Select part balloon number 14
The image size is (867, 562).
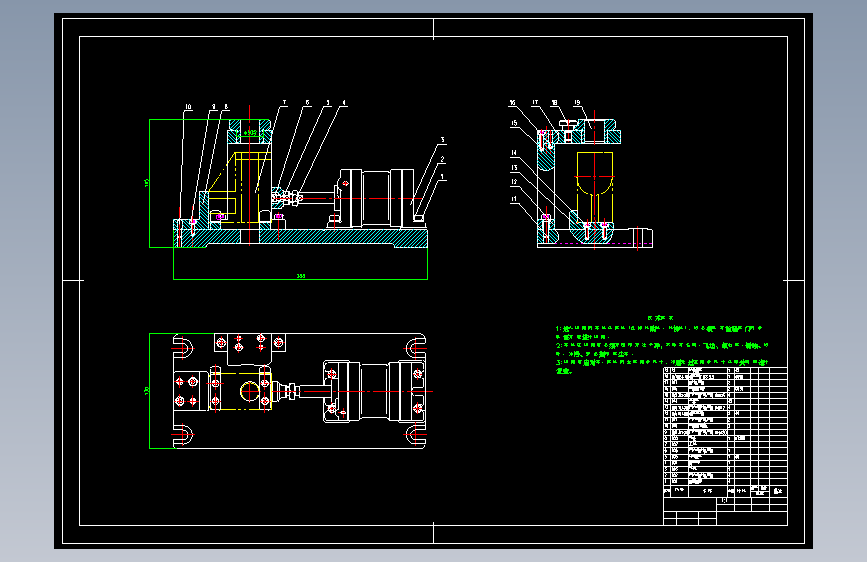(514, 153)
